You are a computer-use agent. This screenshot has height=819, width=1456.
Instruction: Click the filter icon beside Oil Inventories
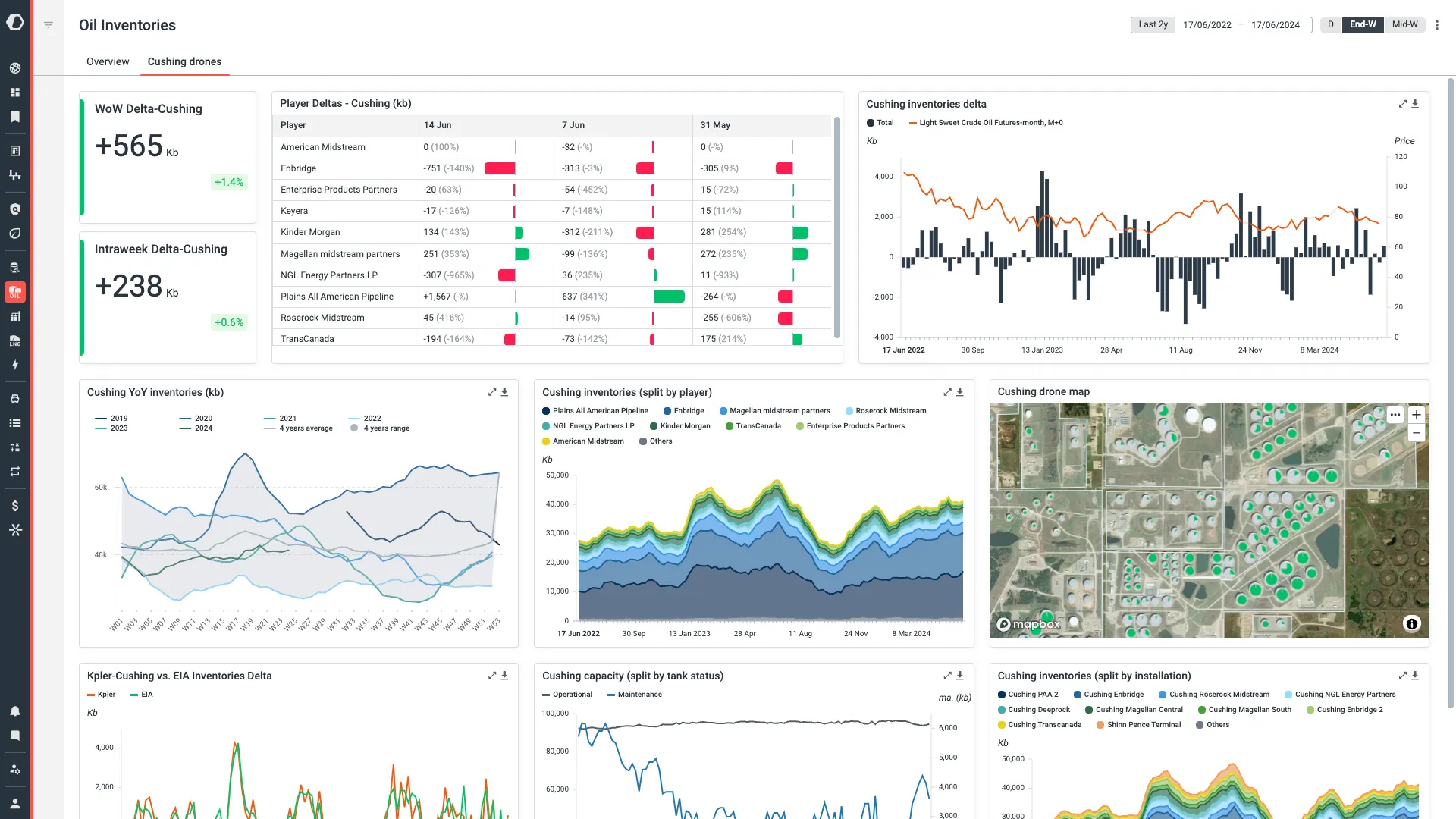click(x=49, y=25)
